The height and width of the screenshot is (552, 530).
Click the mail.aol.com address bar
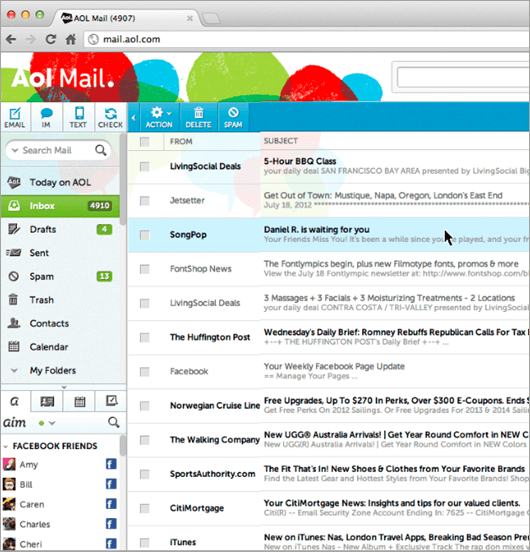306,39
